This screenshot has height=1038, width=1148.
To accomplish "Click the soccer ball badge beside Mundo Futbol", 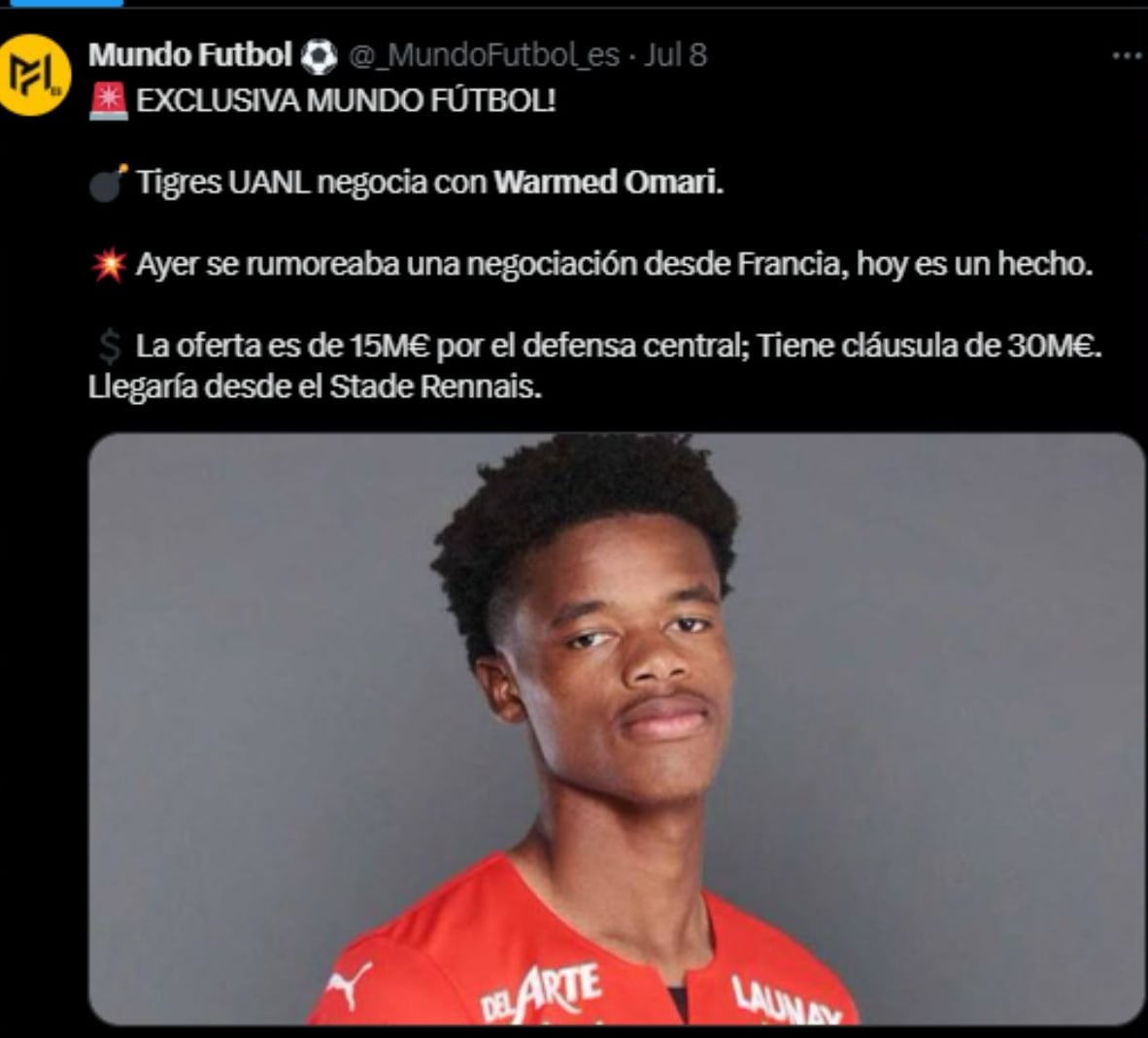I will [320, 56].
